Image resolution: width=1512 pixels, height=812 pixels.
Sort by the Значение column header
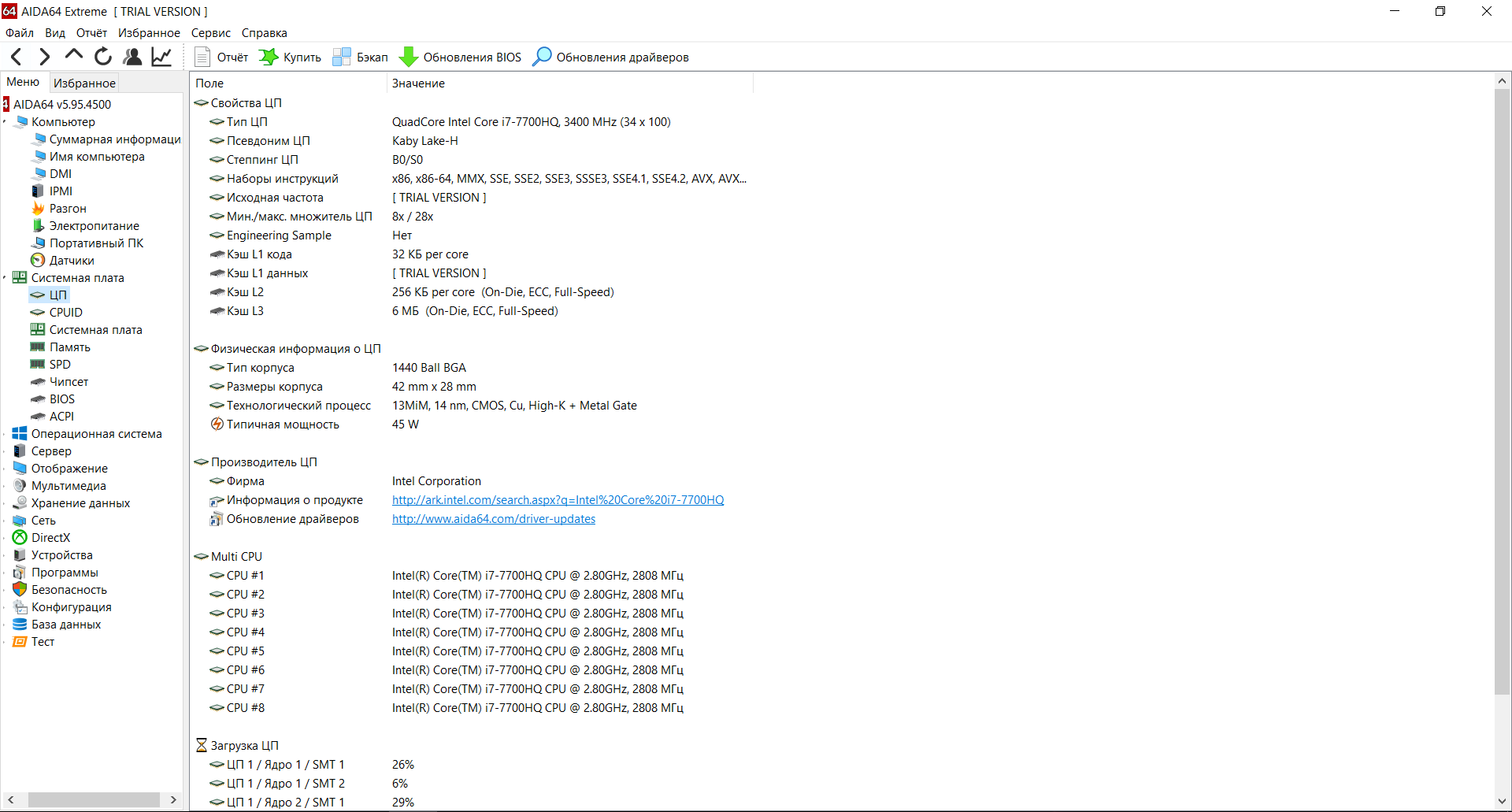pos(570,83)
